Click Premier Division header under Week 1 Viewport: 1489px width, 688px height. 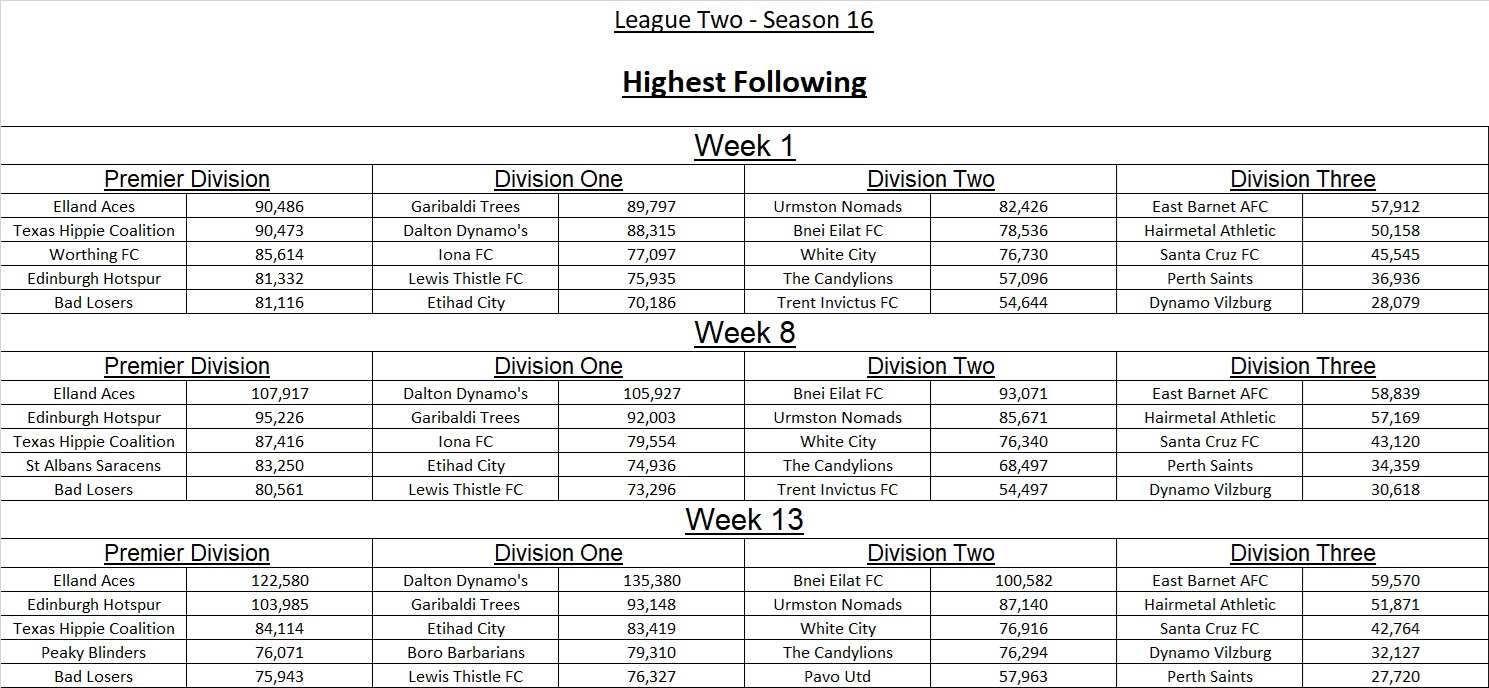[x=187, y=180]
